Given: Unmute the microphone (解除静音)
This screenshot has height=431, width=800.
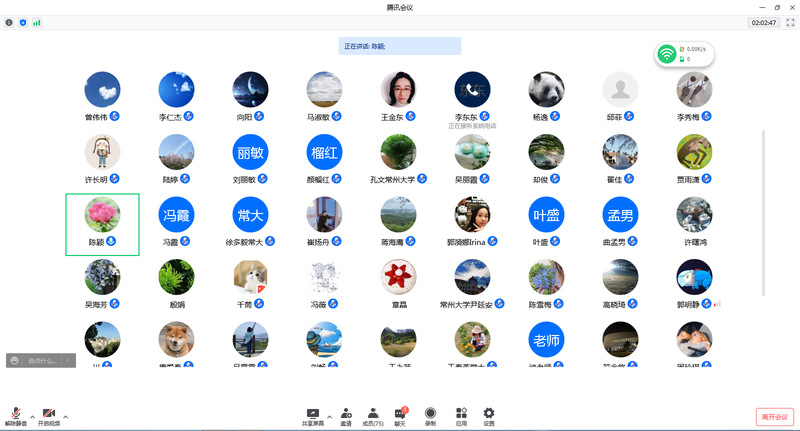Looking at the screenshot, I should (17, 414).
